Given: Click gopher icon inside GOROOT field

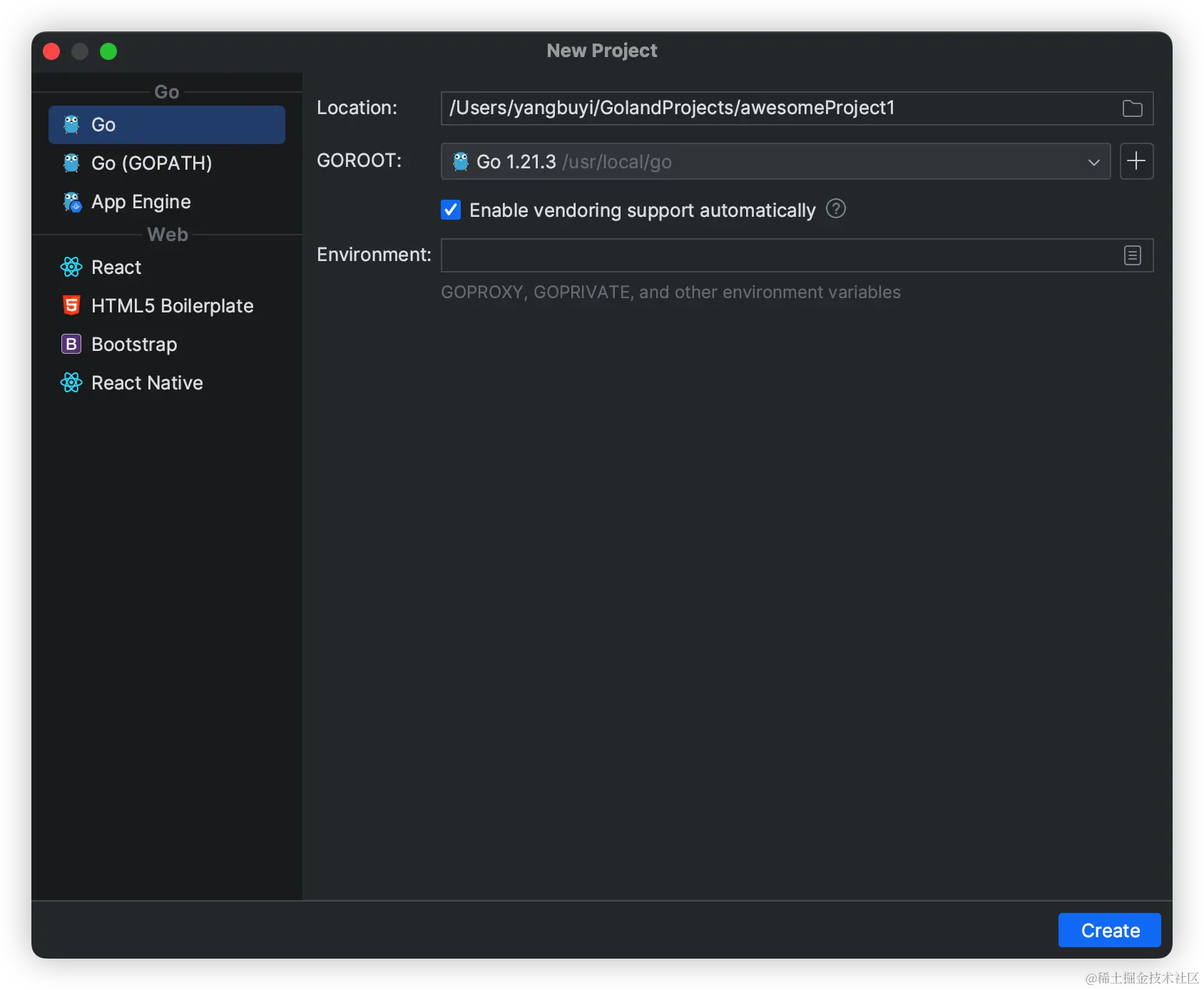Looking at the screenshot, I should tap(461, 162).
